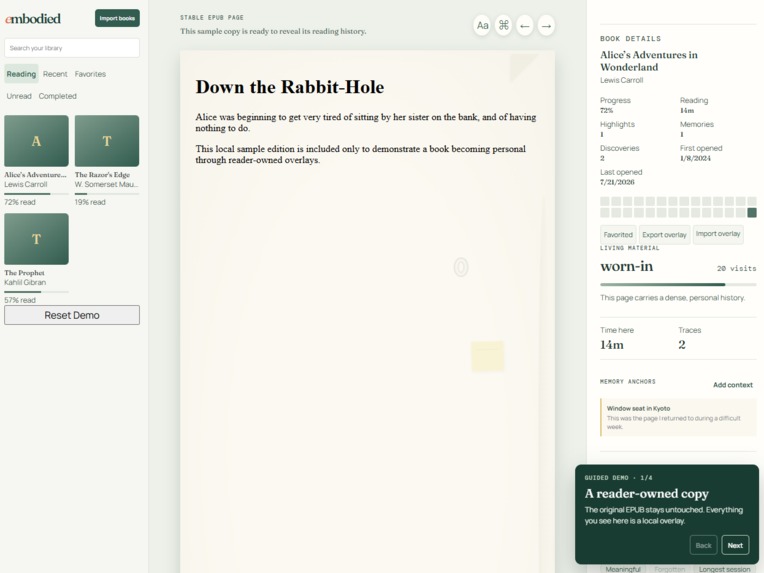The height and width of the screenshot is (573, 764).
Task: Open The Razor's Edge book cover
Action: coord(107,141)
